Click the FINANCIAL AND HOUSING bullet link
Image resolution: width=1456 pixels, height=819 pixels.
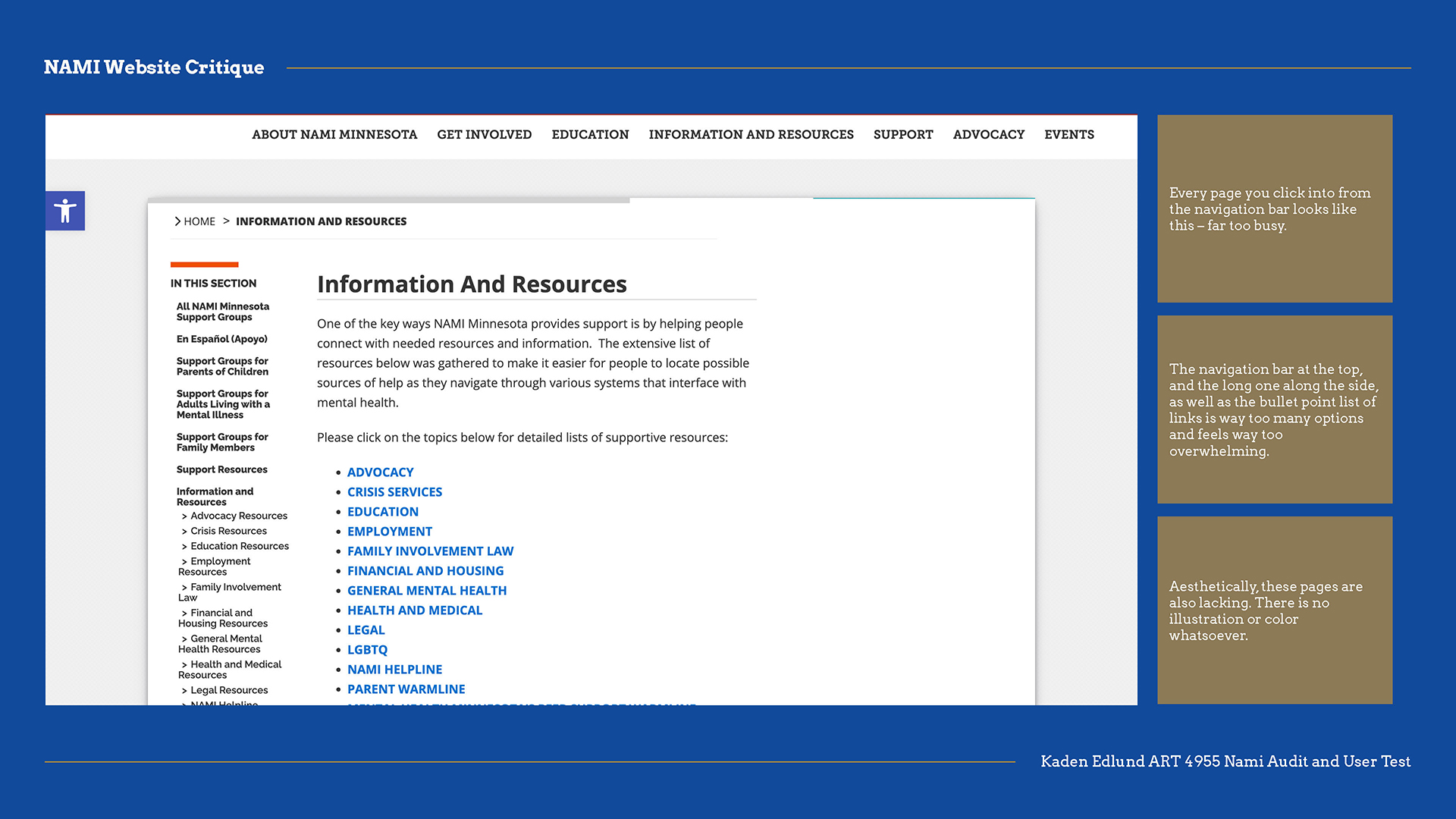[425, 571]
